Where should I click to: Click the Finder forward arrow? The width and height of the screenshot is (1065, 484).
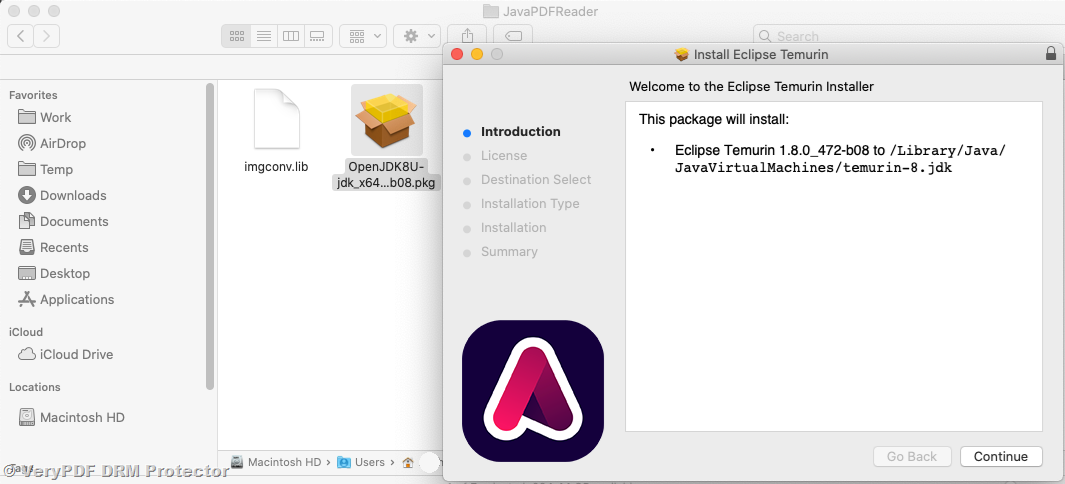tap(46, 36)
